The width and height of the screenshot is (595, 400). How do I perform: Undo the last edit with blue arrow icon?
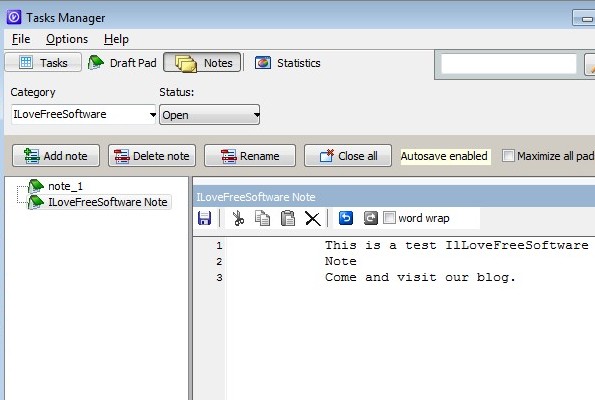(346, 218)
